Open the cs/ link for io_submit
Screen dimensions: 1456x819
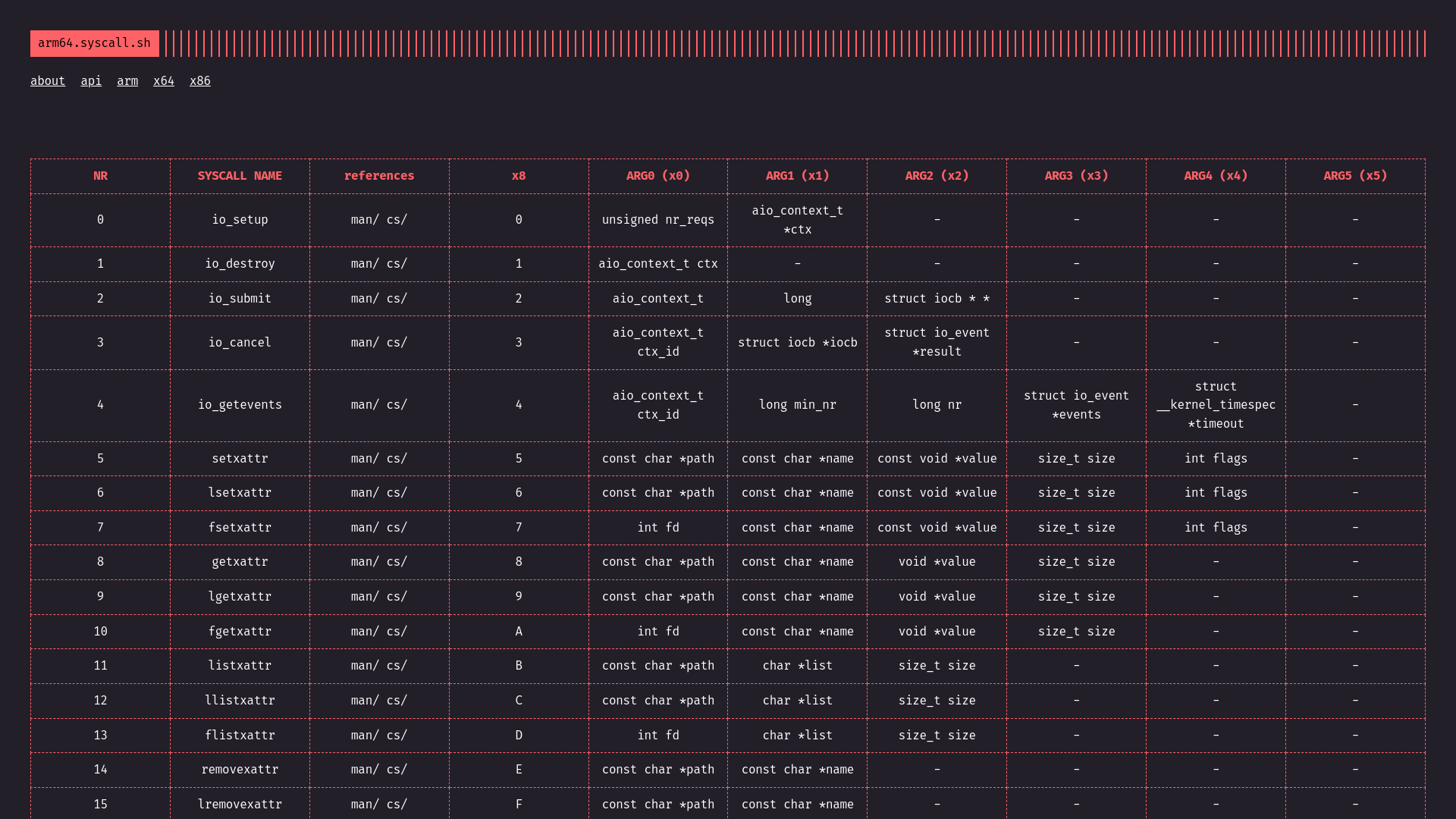point(397,299)
